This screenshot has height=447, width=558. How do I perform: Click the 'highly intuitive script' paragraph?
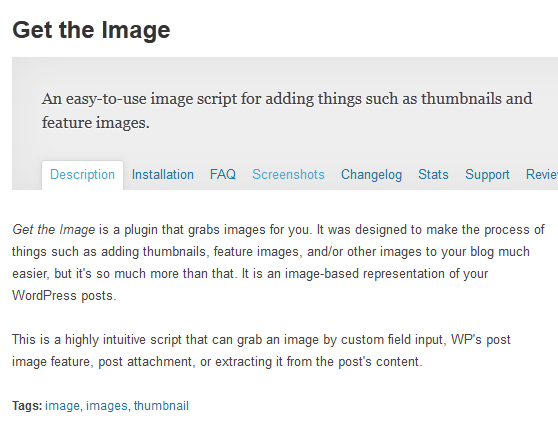tap(261, 351)
